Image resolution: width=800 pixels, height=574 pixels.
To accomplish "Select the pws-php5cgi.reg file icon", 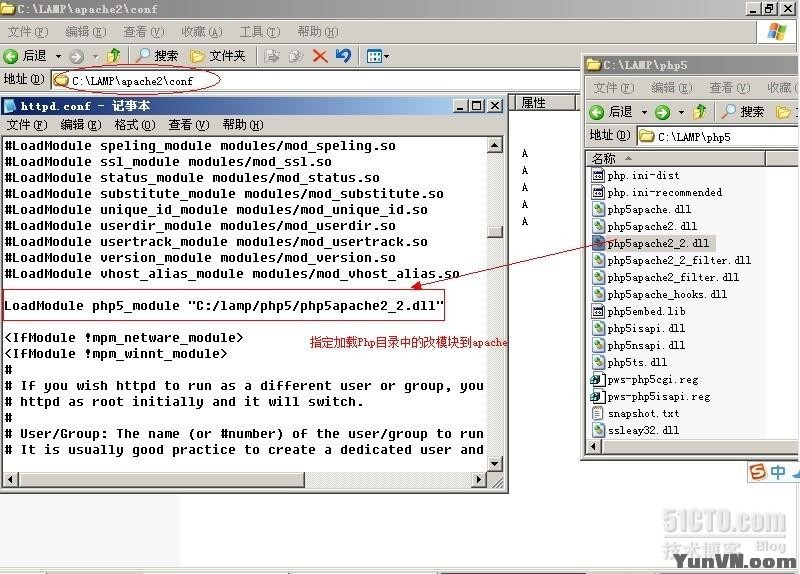I will pyautogui.click(x=597, y=380).
